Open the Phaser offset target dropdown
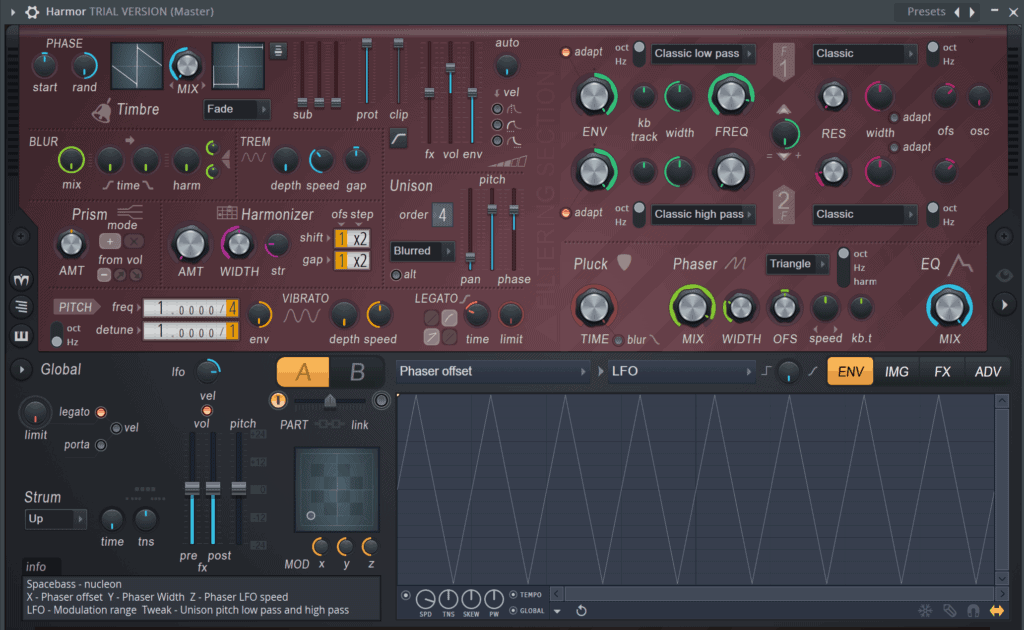This screenshot has width=1024, height=630. click(493, 371)
